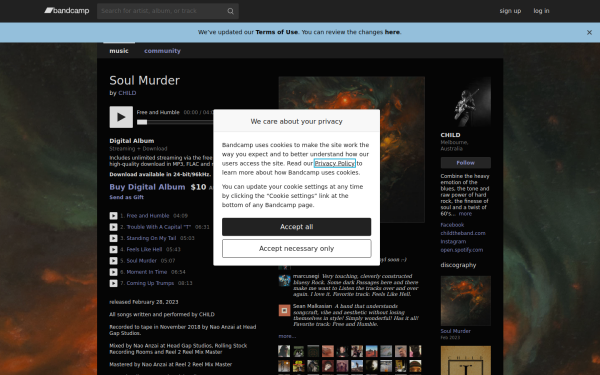The image size is (600, 375).
Task: Show more supporter comments via 'more...'
Action: click(287, 336)
